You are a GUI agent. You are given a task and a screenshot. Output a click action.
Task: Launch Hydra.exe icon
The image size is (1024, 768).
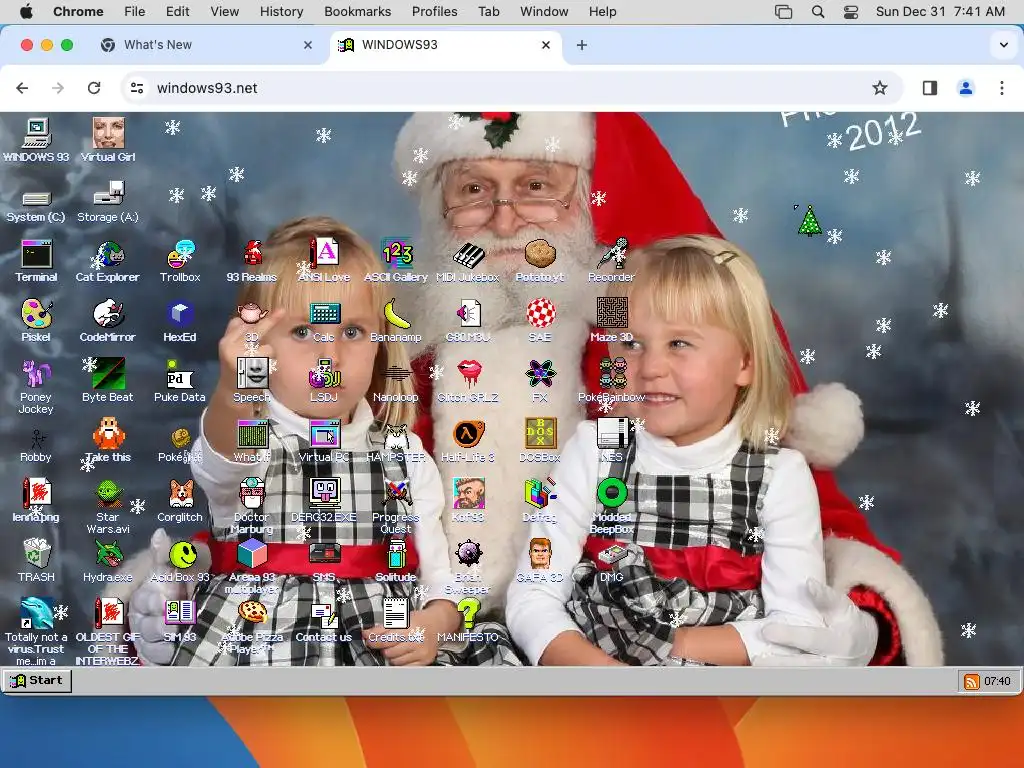click(x=108, y=554)
